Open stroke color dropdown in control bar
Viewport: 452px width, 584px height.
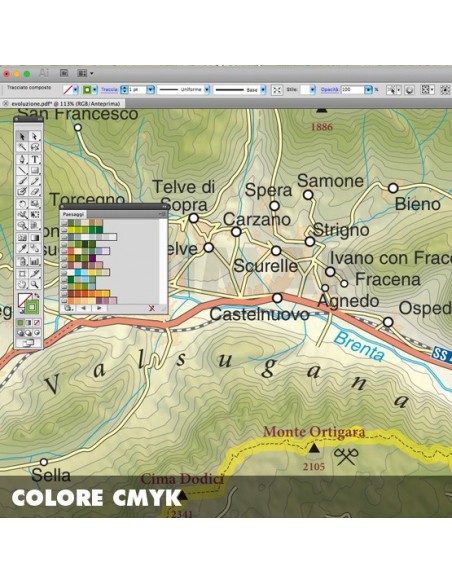pos(95,90)
